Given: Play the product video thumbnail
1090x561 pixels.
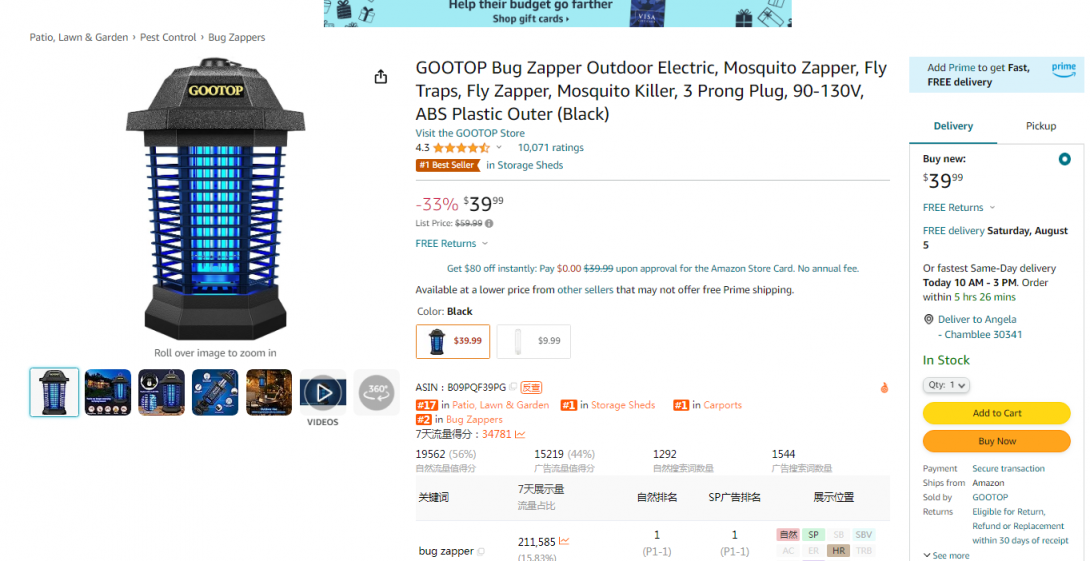Looking at the screenshot, I should [323, 393].
